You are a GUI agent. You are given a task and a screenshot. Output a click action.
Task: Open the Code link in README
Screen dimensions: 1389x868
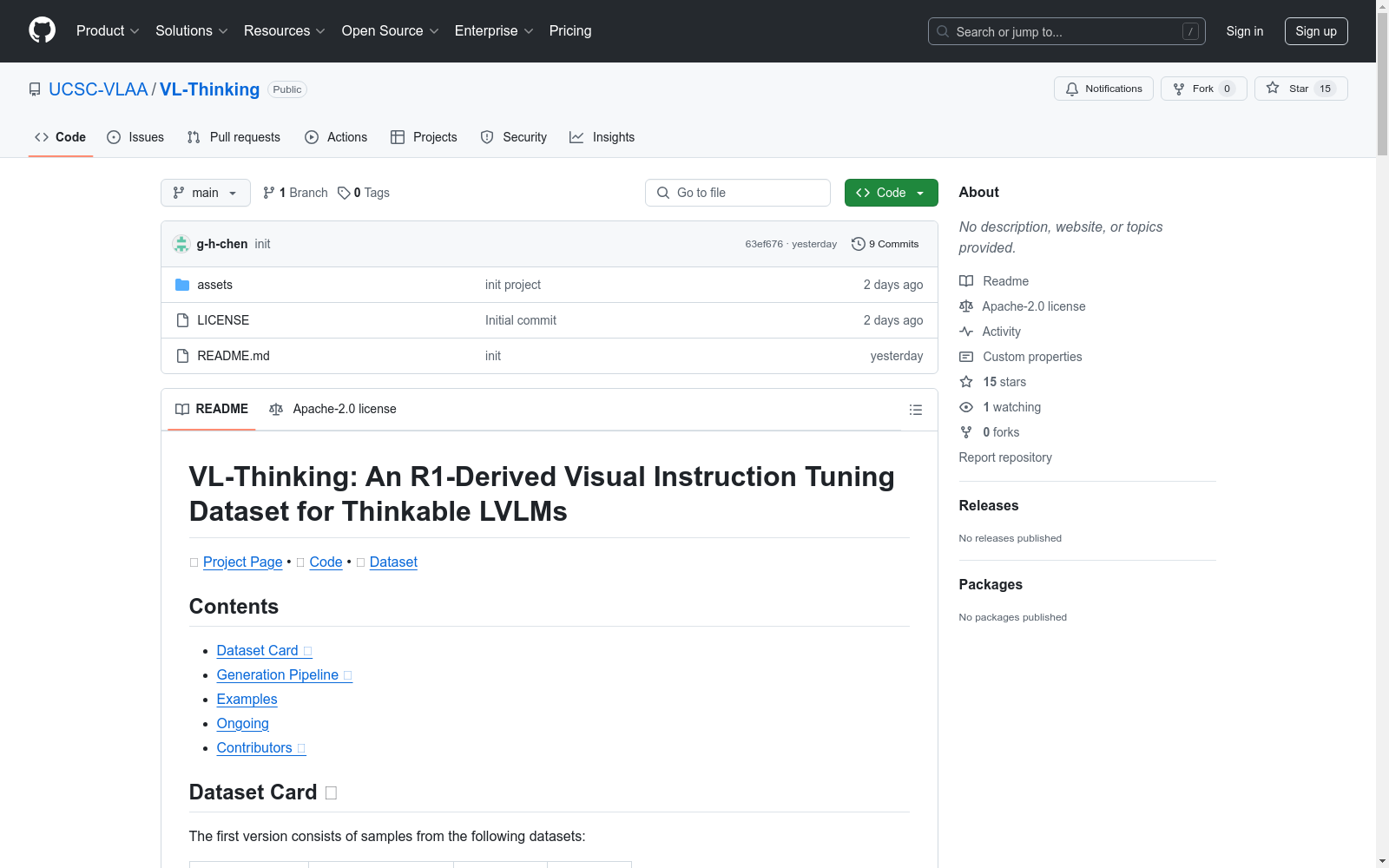click(326, 562)
